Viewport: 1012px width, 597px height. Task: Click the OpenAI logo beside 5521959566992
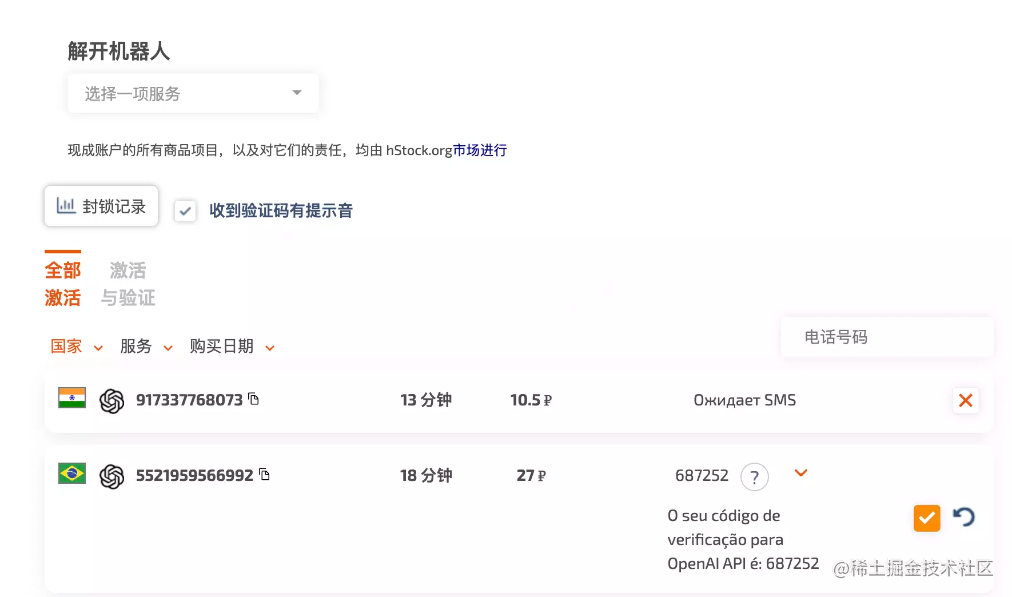click(112, 476)
